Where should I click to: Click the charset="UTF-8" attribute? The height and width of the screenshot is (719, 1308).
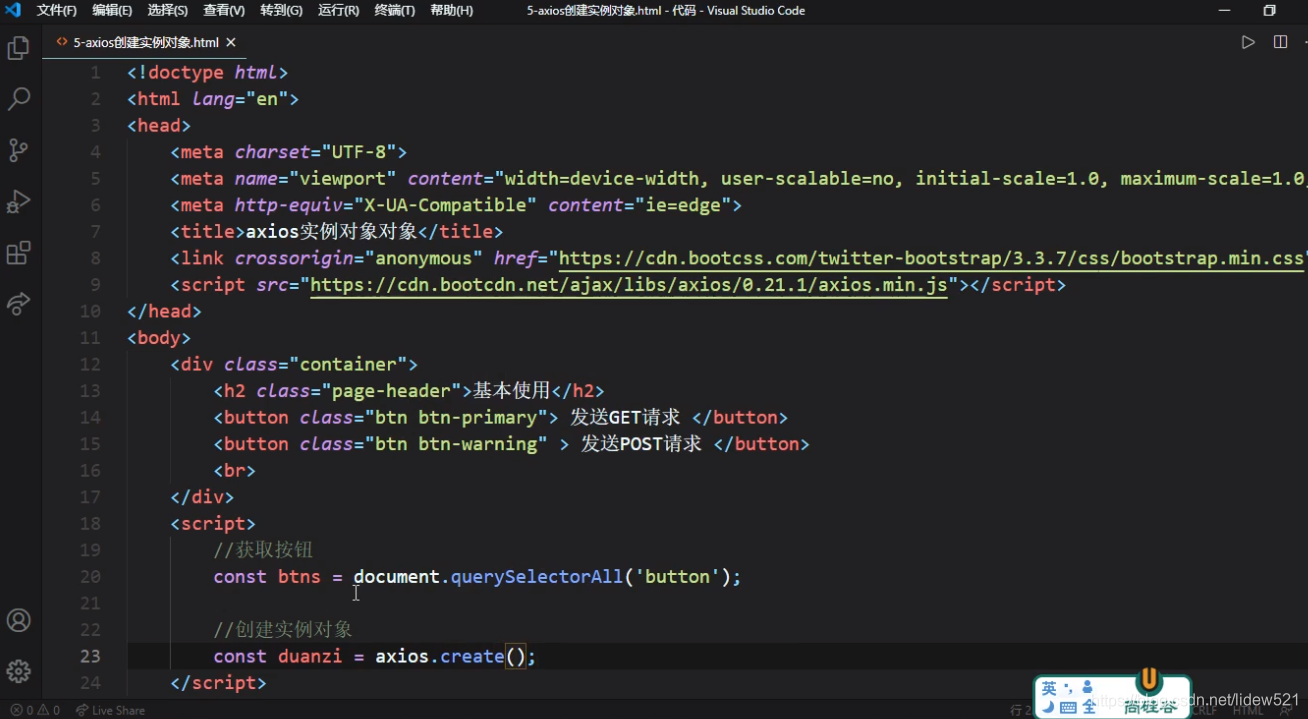point(316,152)
